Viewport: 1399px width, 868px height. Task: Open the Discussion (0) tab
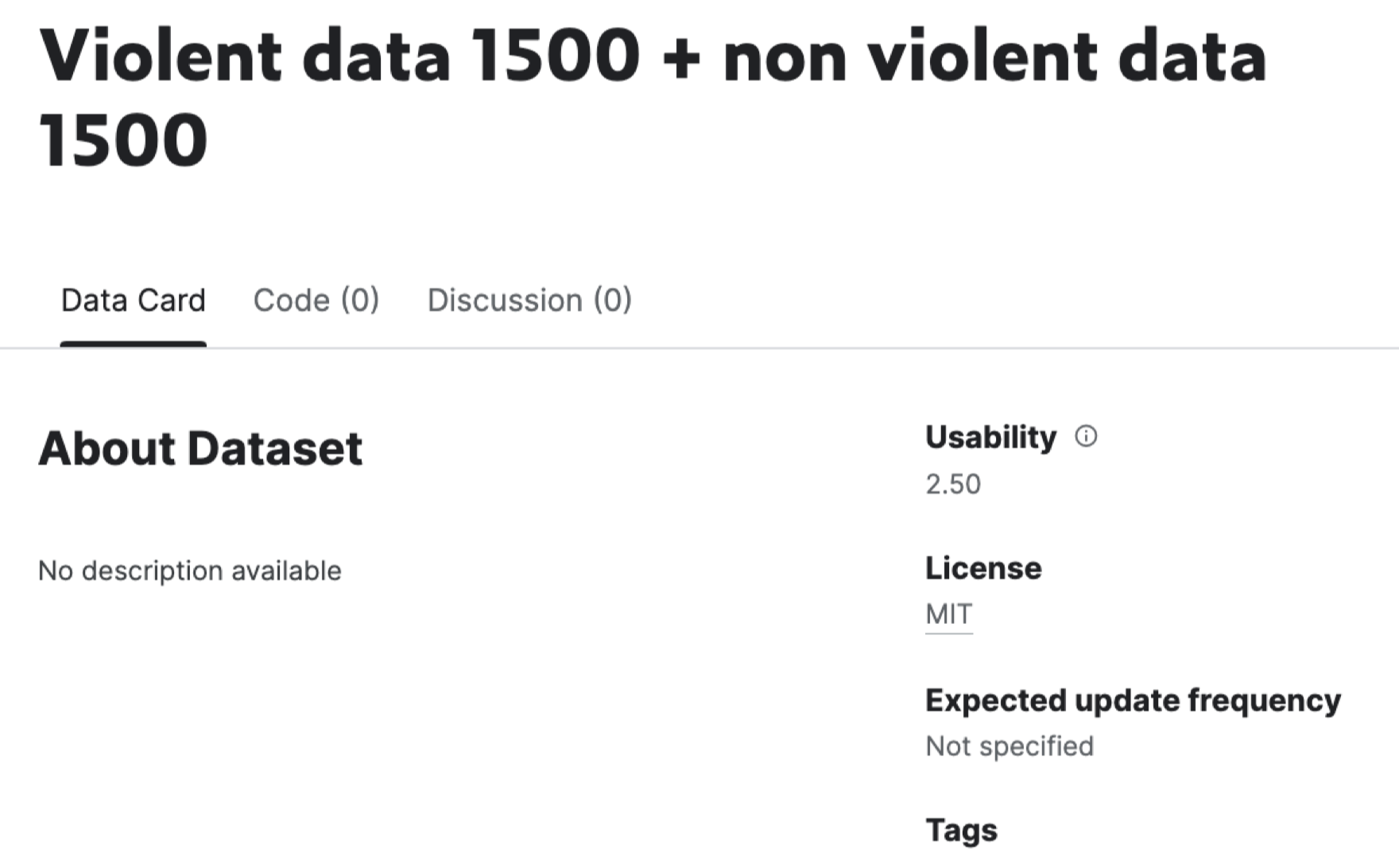click(x=529, y=300)
